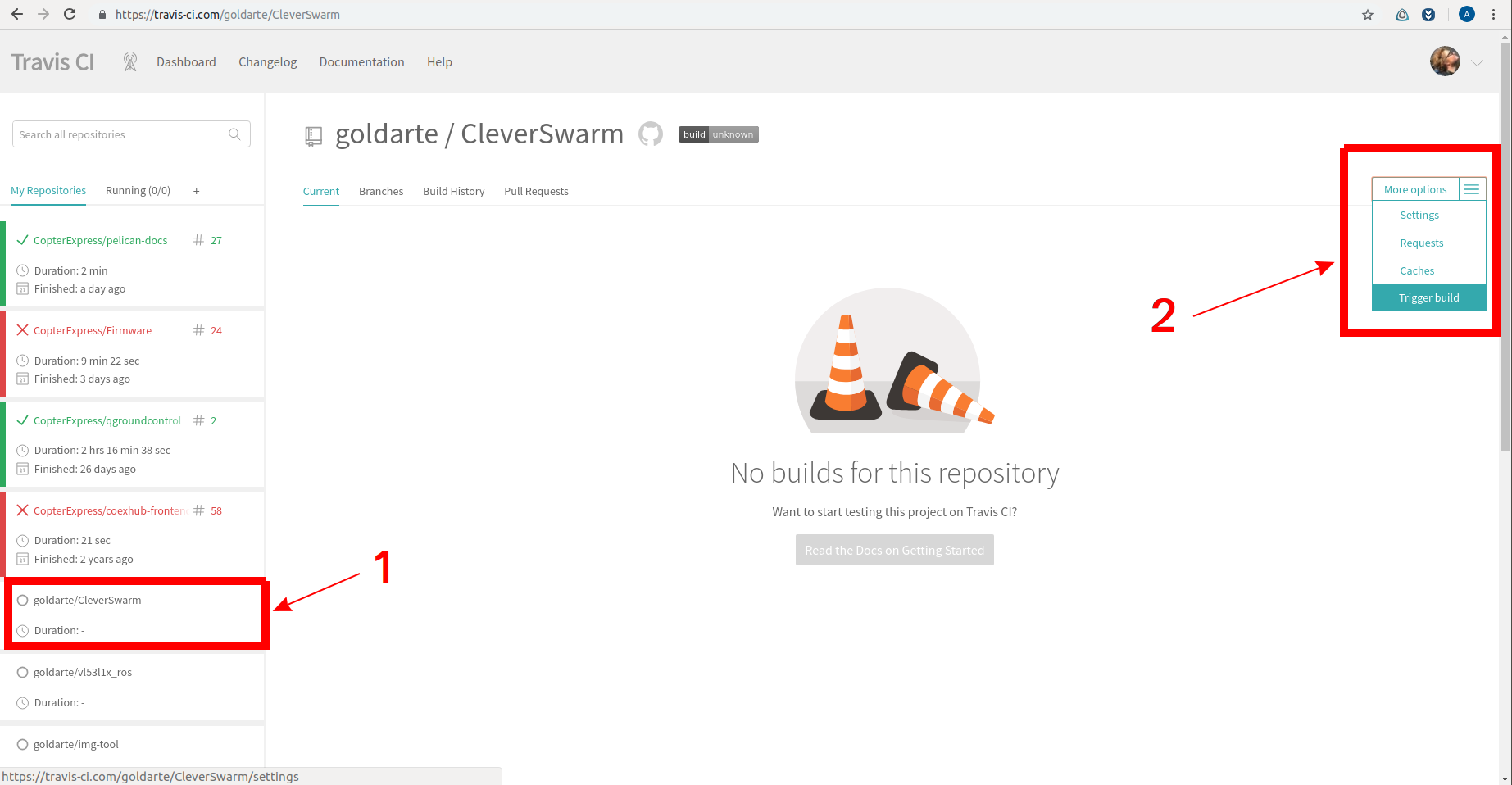1512x785 pixels.
Task: Bookmark this page with the star icon
Action: click(x=1368, y=15)
